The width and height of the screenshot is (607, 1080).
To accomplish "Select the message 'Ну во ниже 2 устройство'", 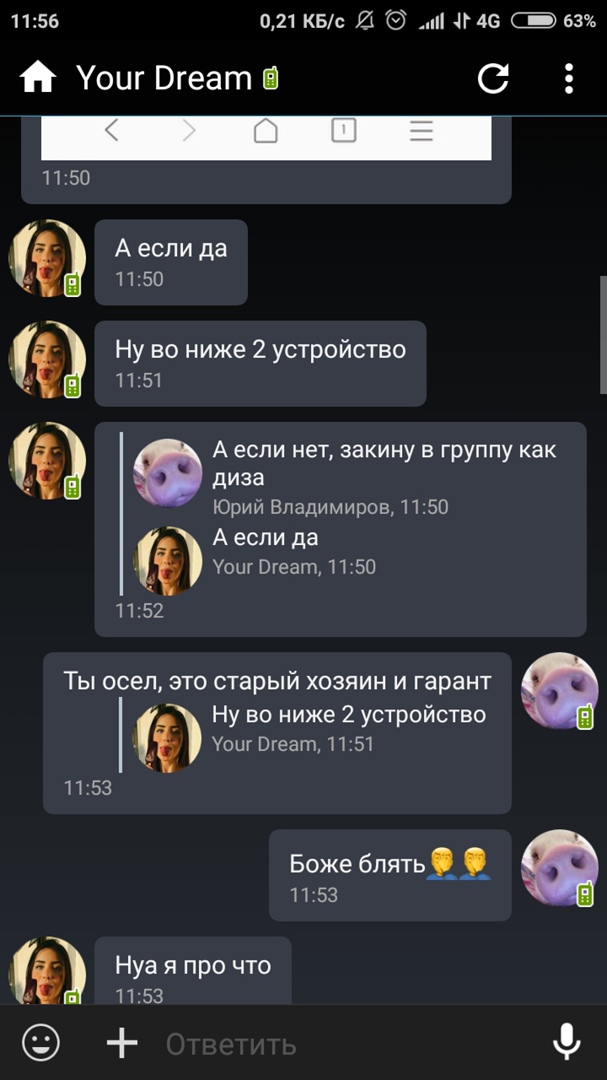I will [260, 363].
